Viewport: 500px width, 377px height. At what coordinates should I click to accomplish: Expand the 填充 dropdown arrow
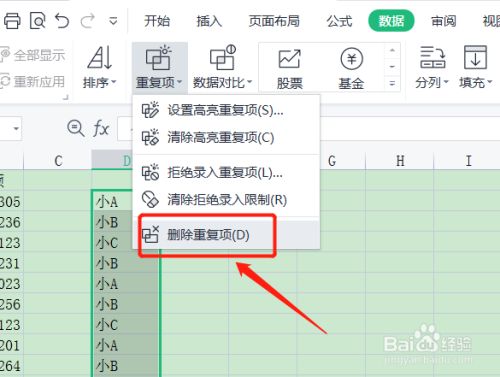click(x=489, y=82)
